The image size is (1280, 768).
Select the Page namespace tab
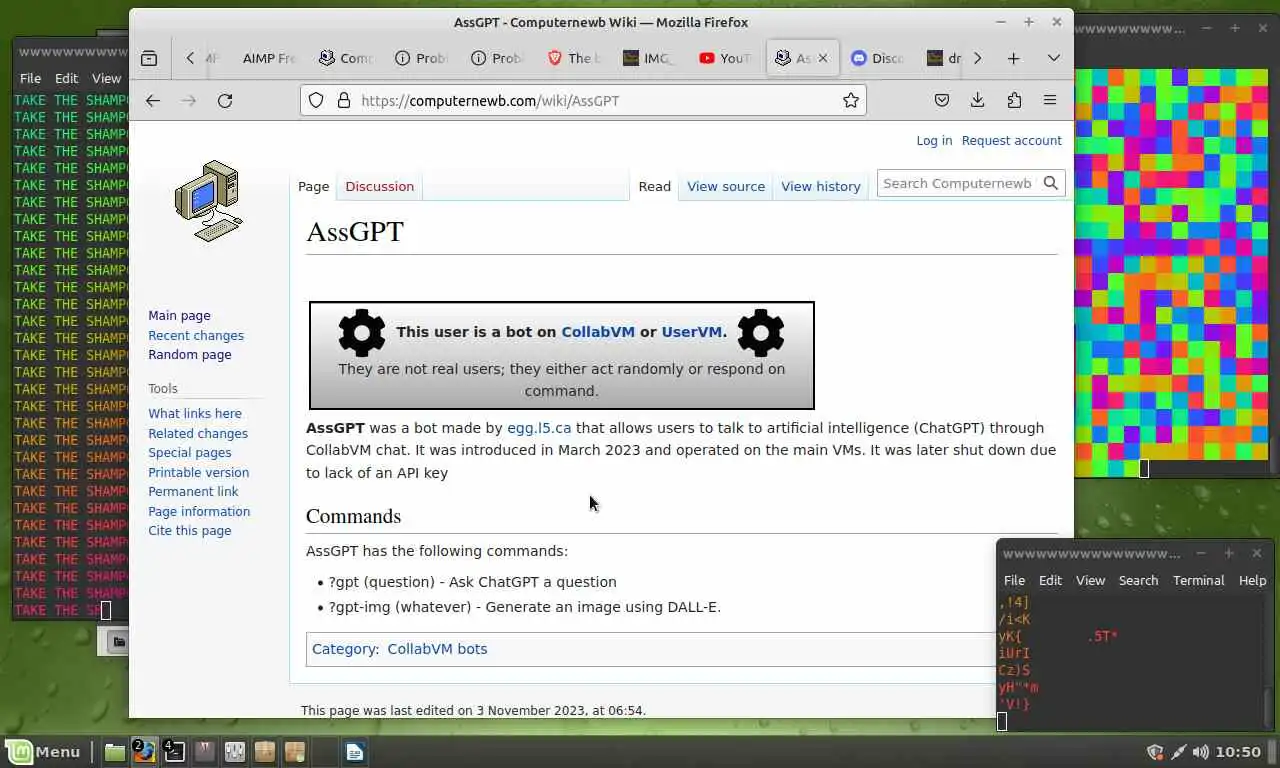click(313, 186)
